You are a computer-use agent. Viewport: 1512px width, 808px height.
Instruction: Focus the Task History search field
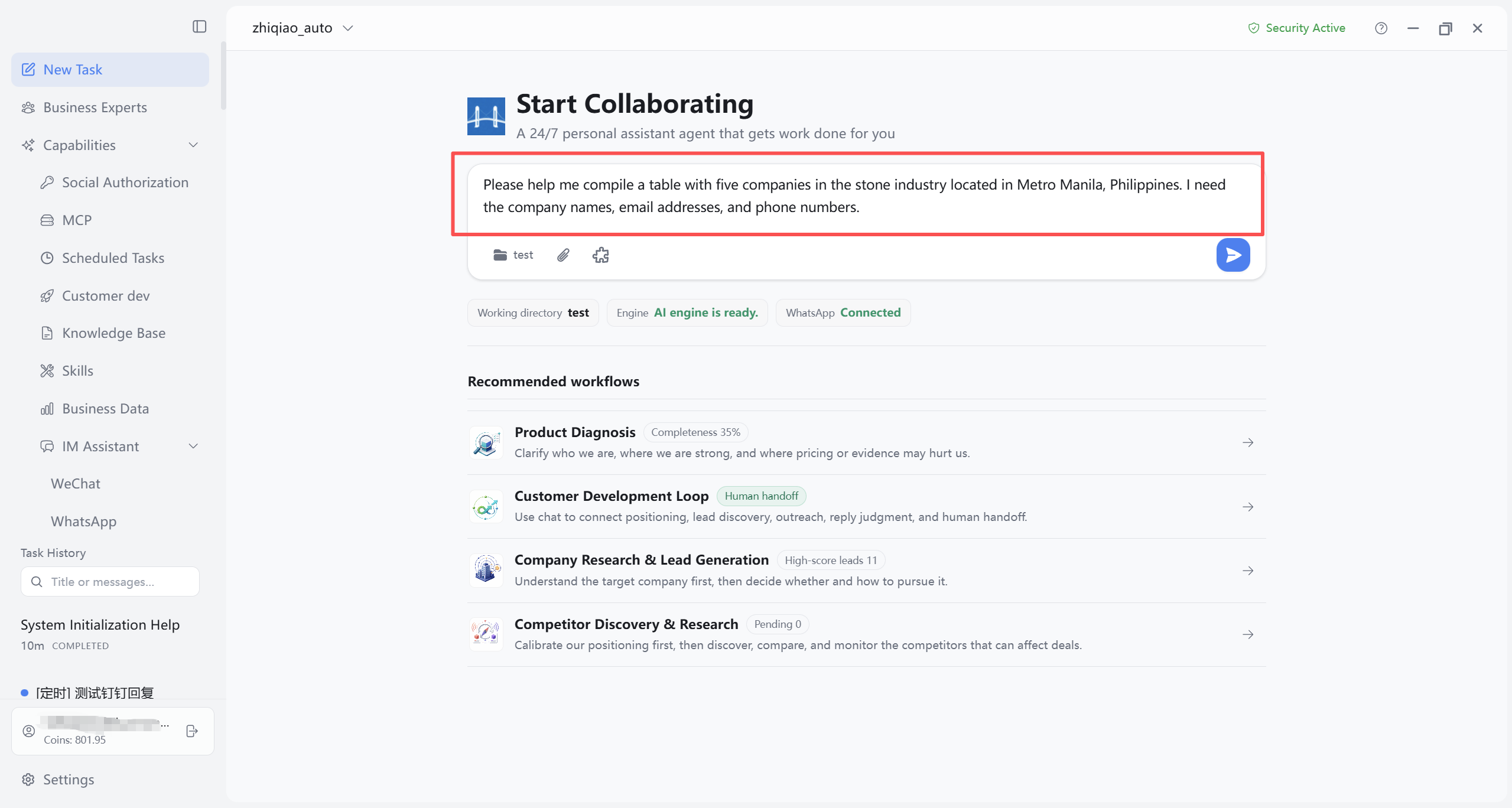(x=110, y=581)
